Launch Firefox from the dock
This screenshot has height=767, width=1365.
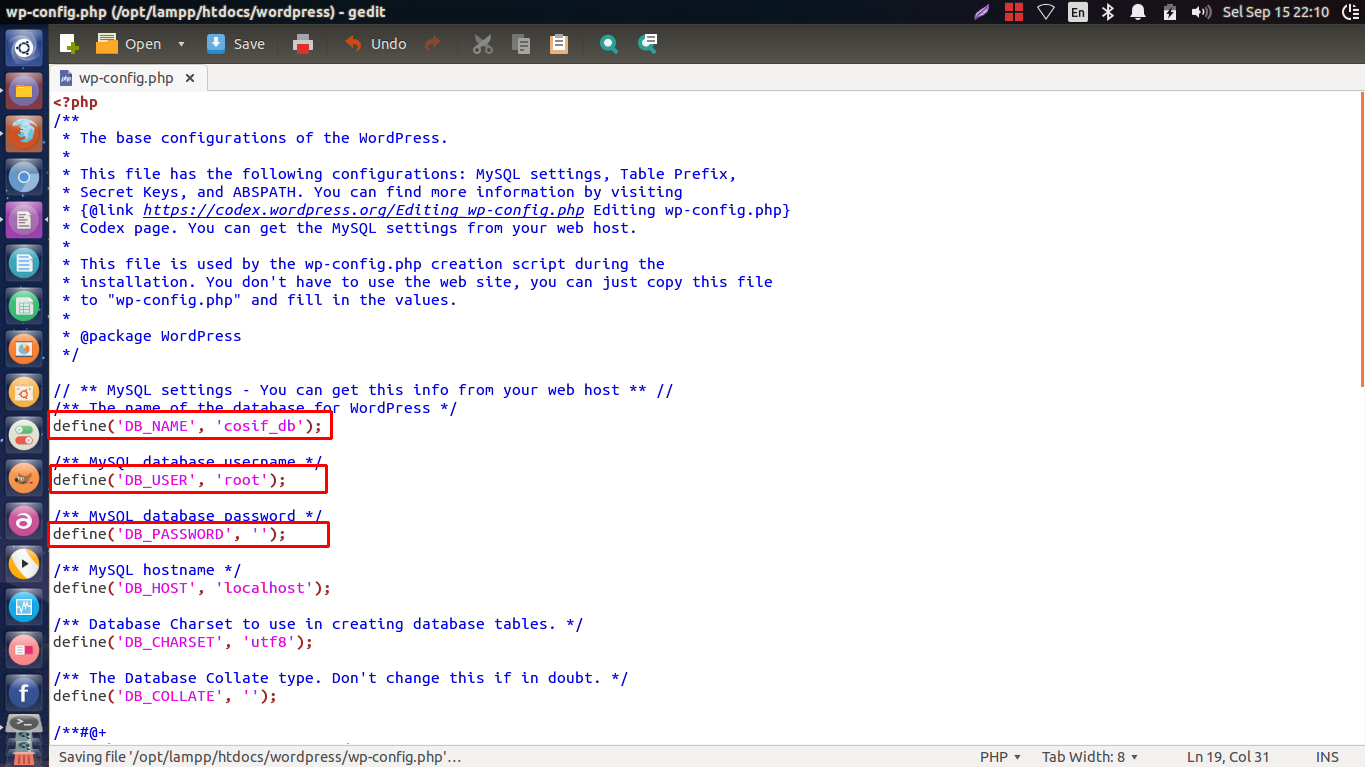(x=24, y=133)
